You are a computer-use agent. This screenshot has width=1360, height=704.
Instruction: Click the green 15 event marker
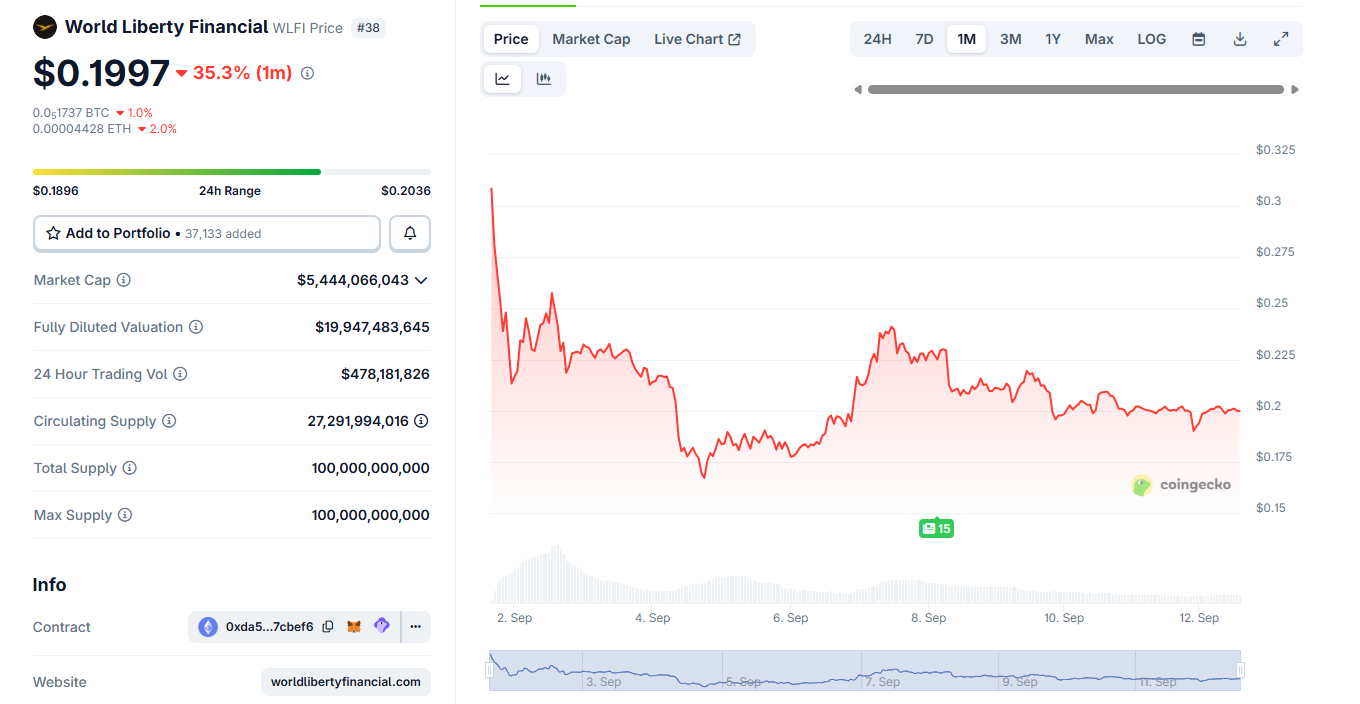(x=937, y=528)
